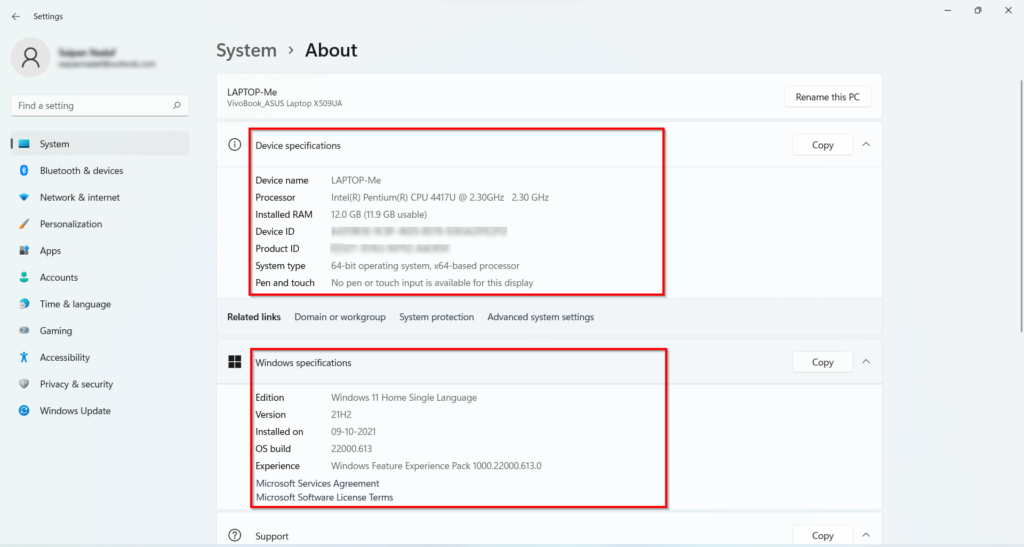Viewport: 1024px width, 547px height.
Task: Click the vertical scrollbar thumb
Action: coord(1021,206)
